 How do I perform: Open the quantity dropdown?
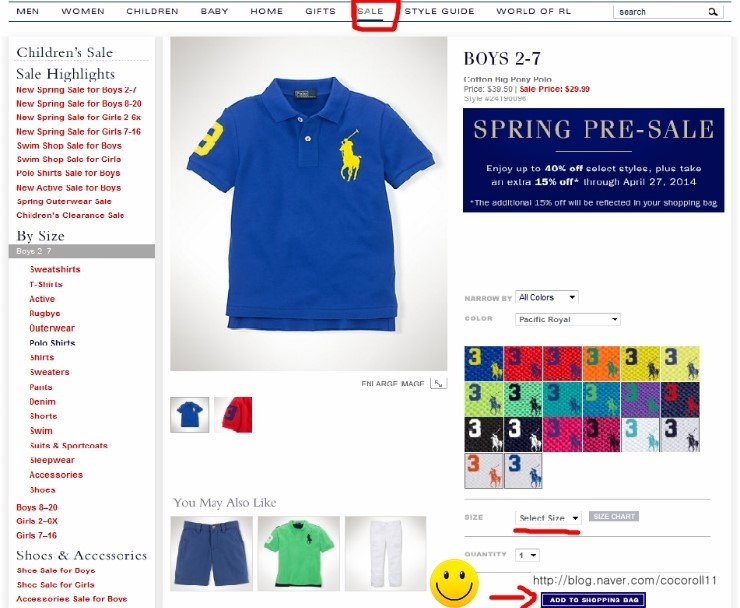pyautogui.click(x=528, y=555)
